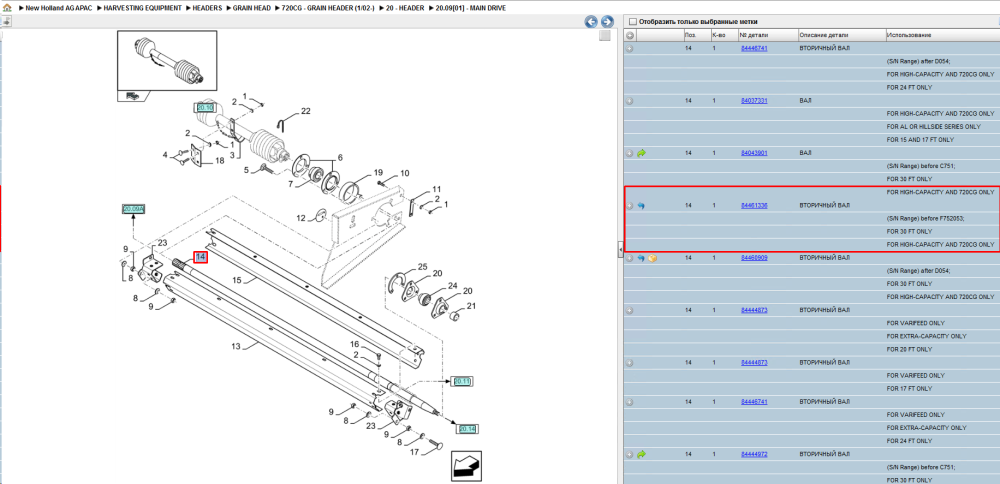This screenshot has height=484, width=1000.
Task: Go to the catalog home icon
Action: coord(6,8)
